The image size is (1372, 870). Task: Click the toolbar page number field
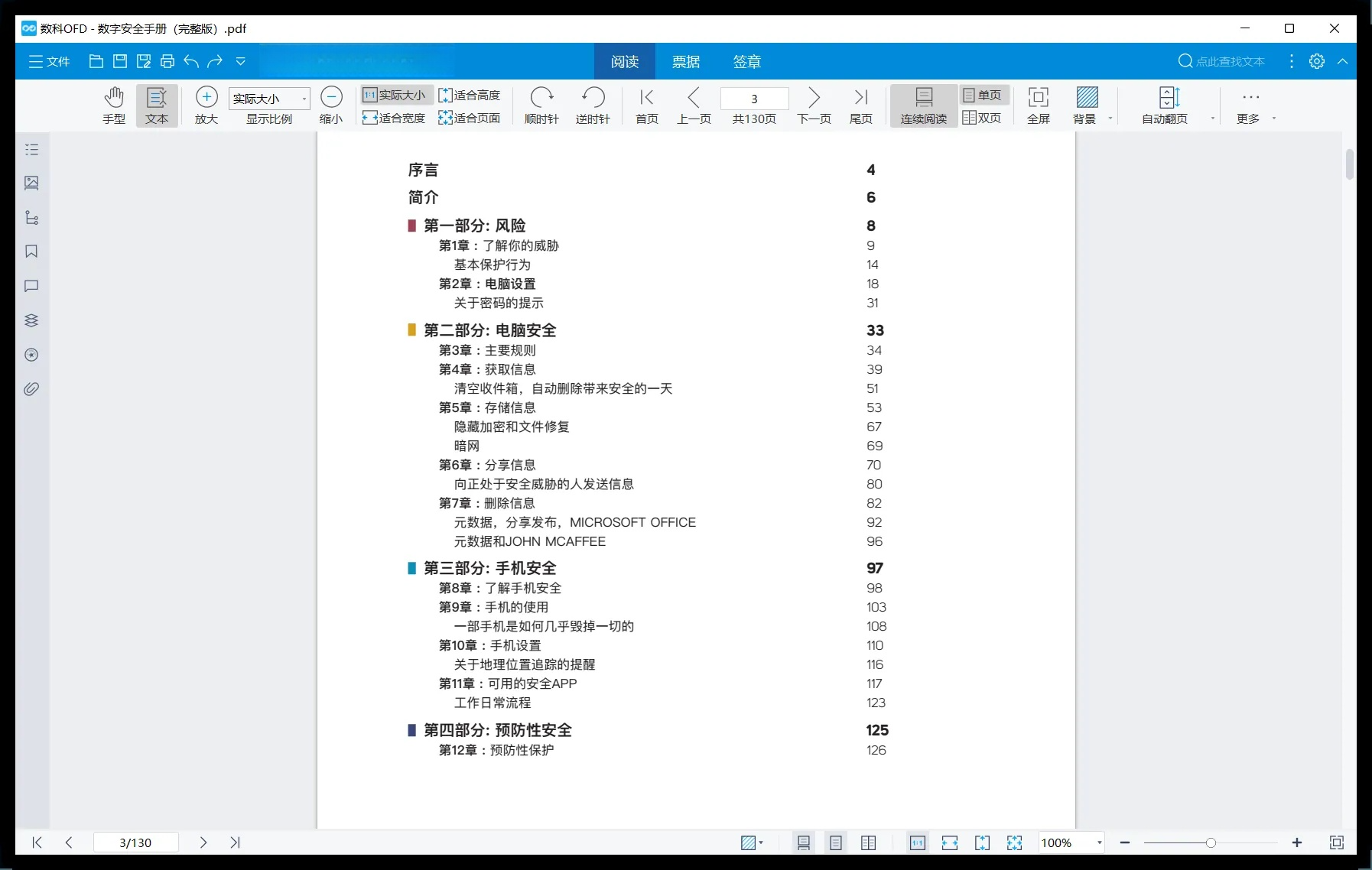click(x=754, y=99)
